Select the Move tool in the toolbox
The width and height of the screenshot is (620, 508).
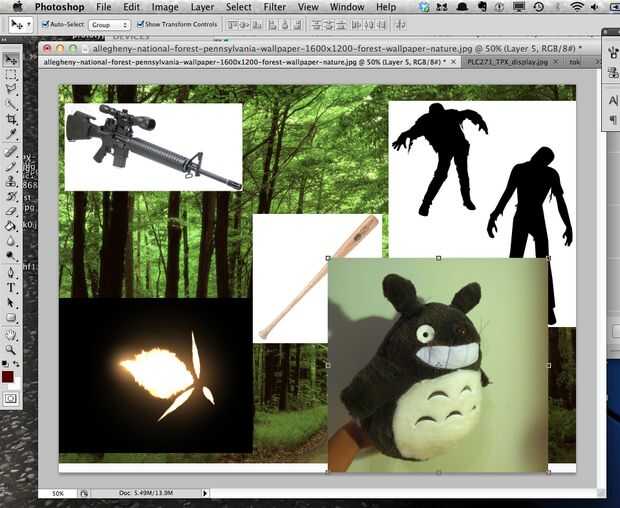[x=11, y=60]
